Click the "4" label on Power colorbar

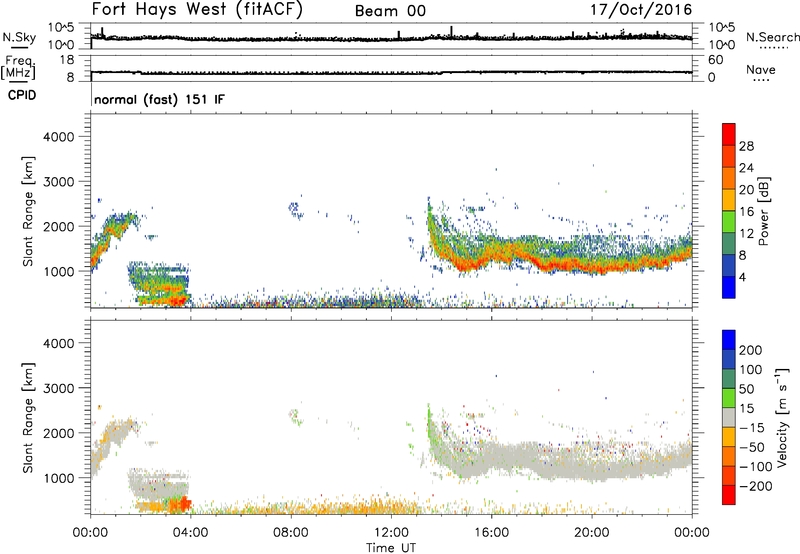(x=742, y=277)
